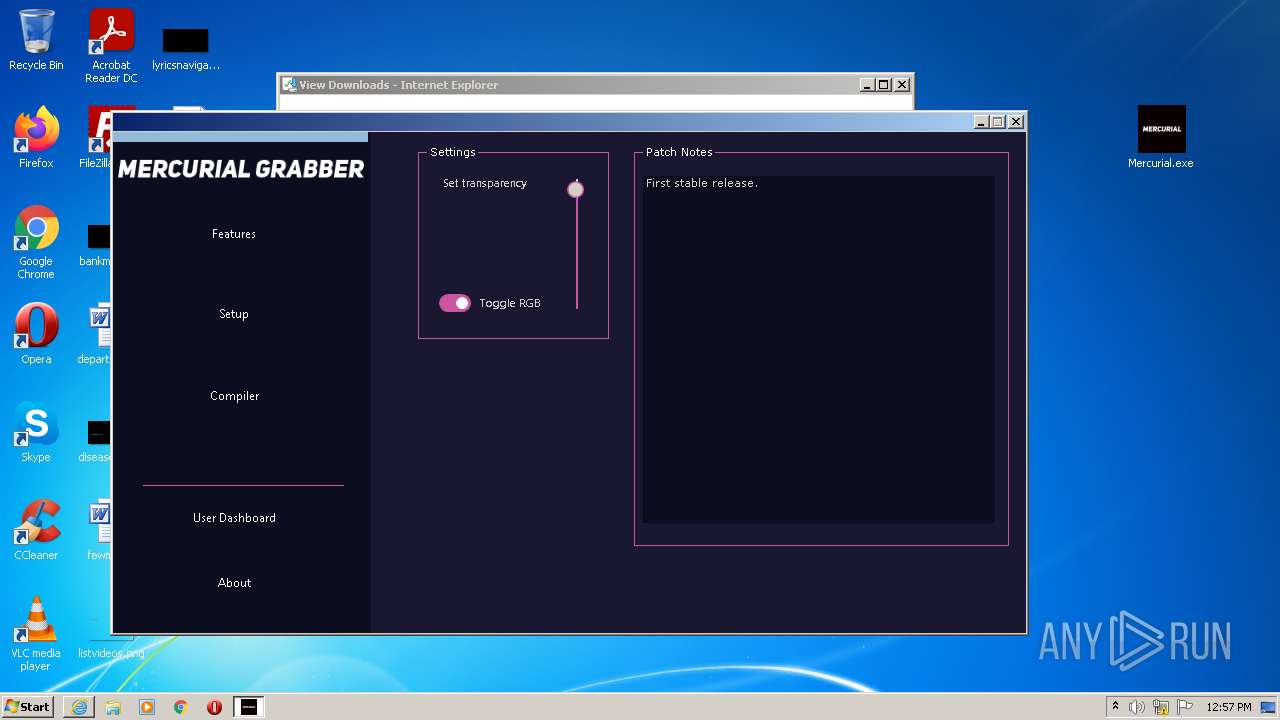Switch to Mercurial taskbar button
This screenshot has width=1280, height=720.
[249, 707]
